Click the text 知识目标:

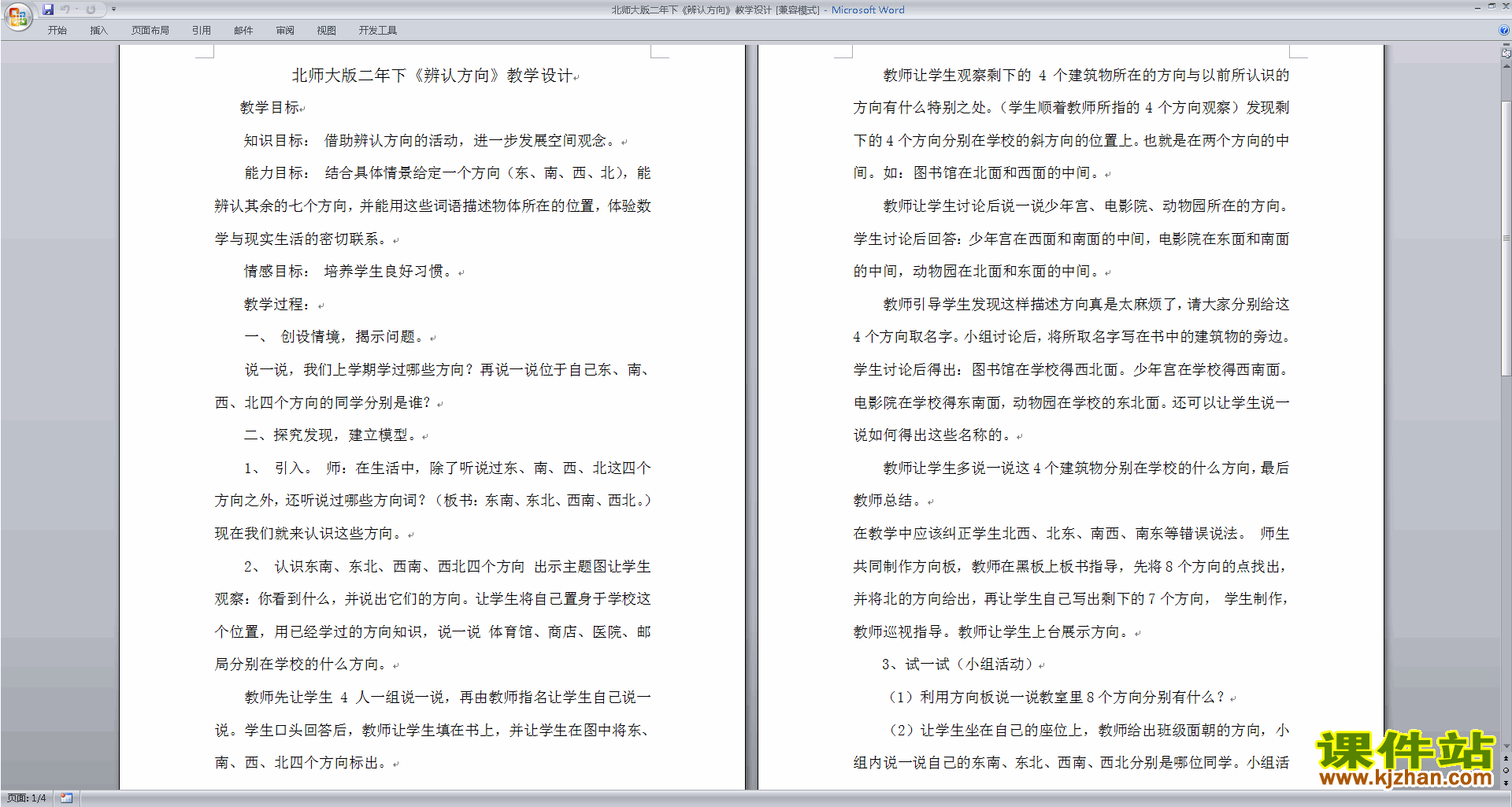pos(276,141)
